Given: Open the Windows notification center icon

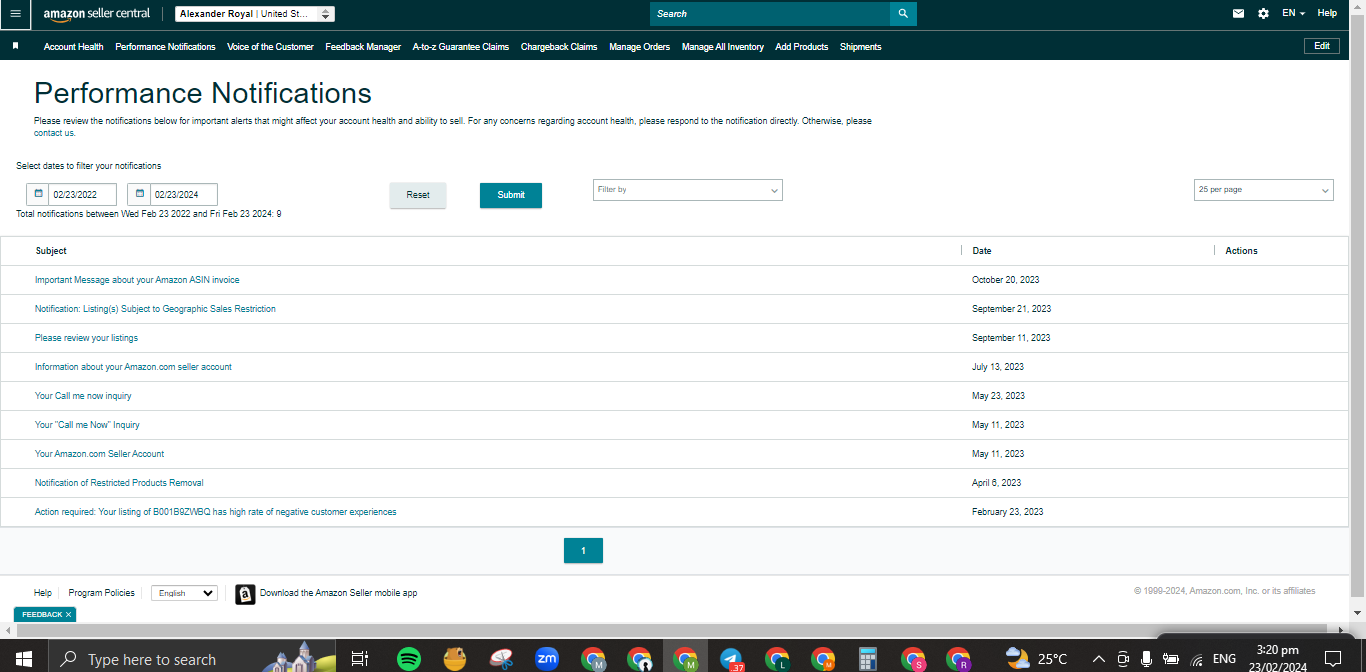Looking at the screenshot, I should [x=1332, y=659].
